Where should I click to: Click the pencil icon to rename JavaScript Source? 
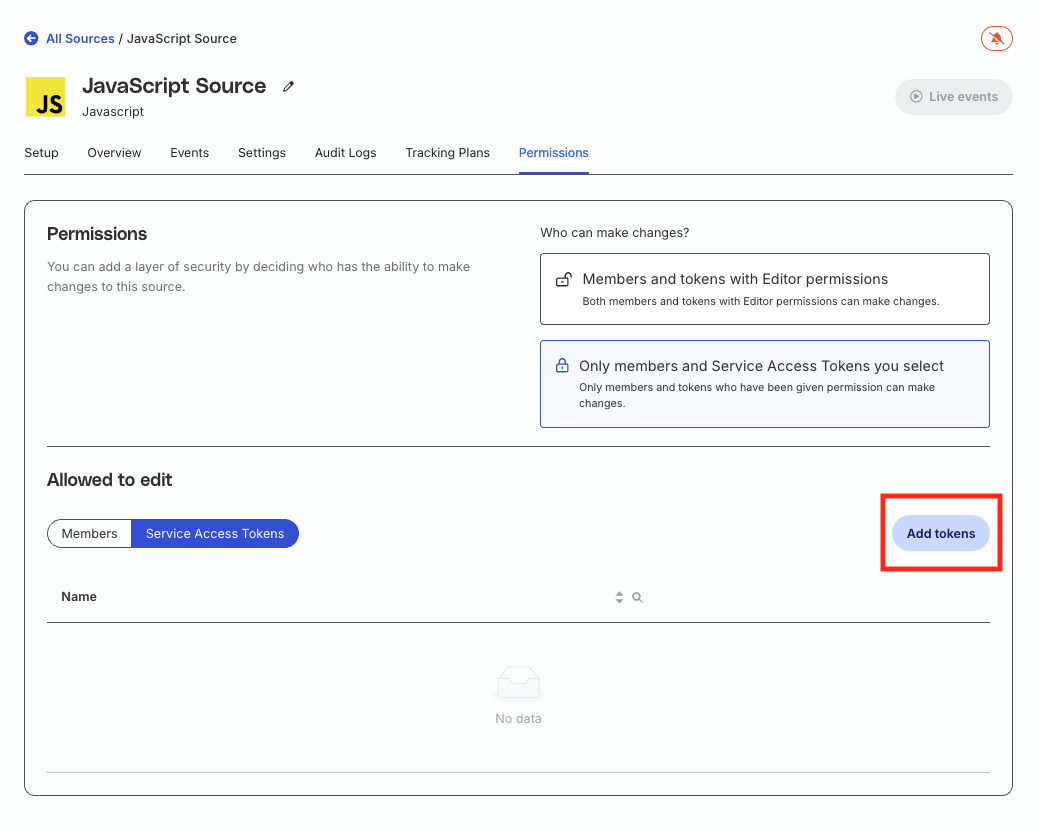[288, 86]
